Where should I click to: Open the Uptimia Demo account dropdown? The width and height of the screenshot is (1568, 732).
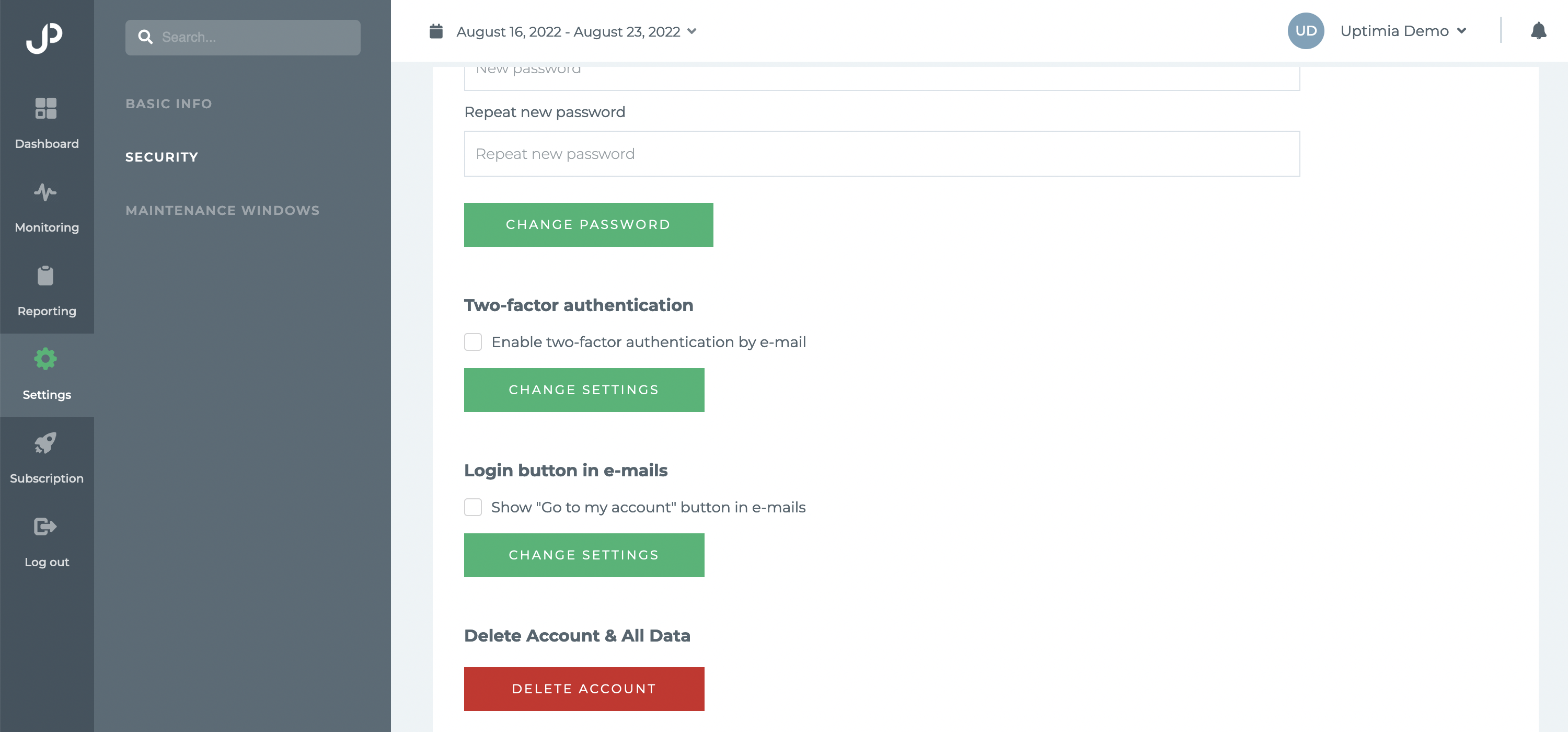pos(1403,30)
